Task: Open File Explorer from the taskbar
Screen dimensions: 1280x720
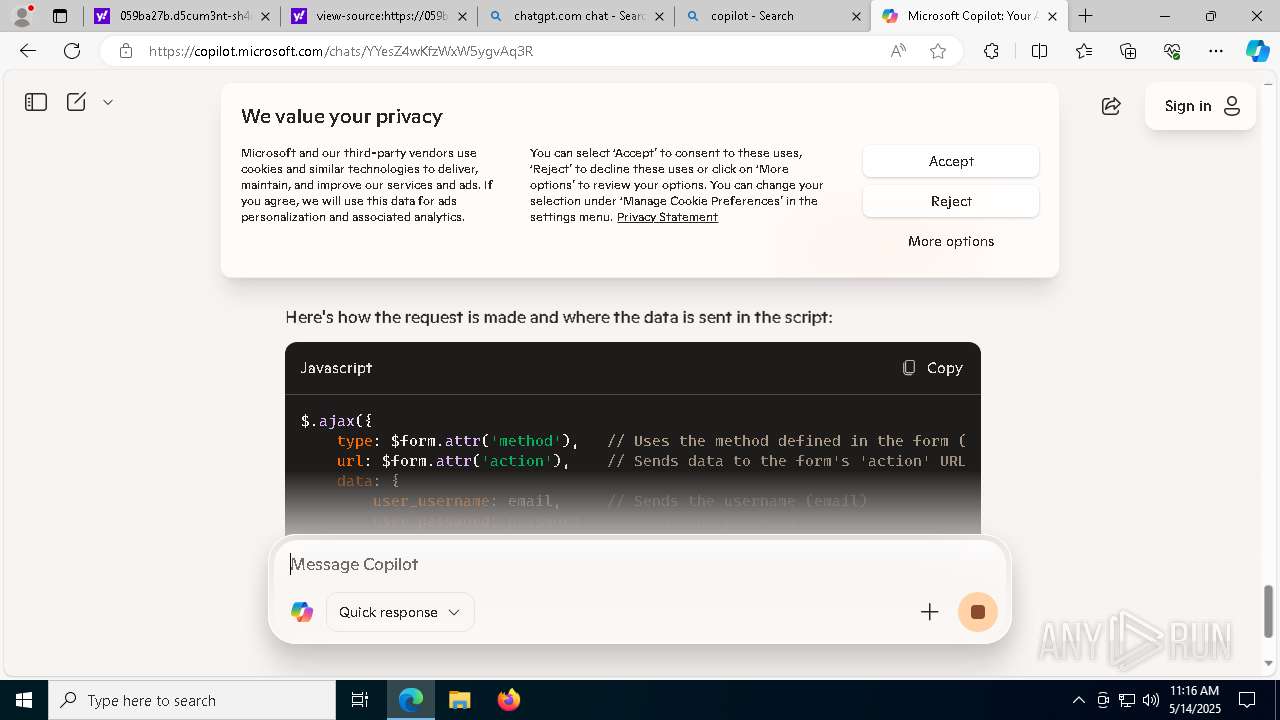Action: [460, 700]
